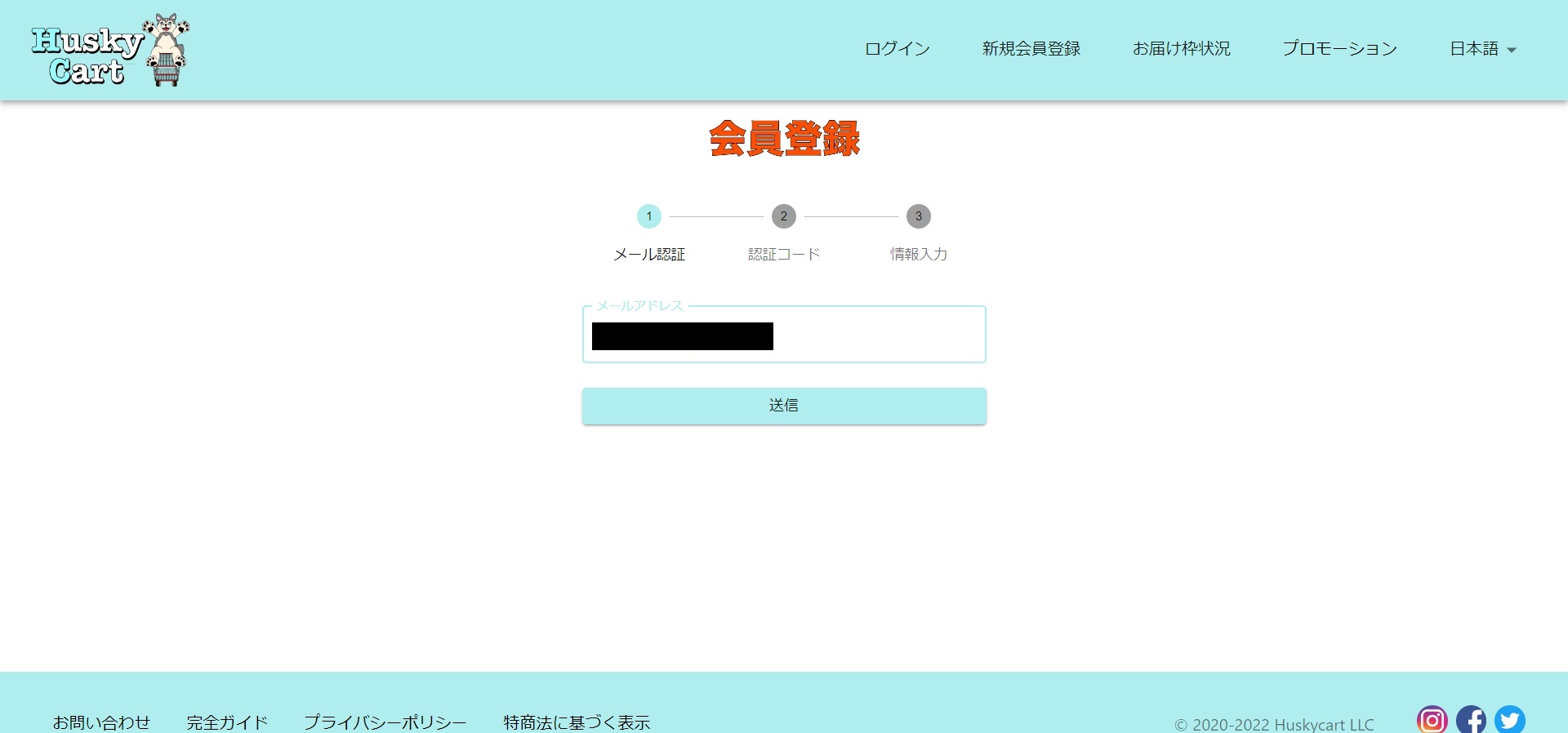Open the 完全ガイド footer link
The width and height of the screenshot is (1568, 733).
click(227, 722)
